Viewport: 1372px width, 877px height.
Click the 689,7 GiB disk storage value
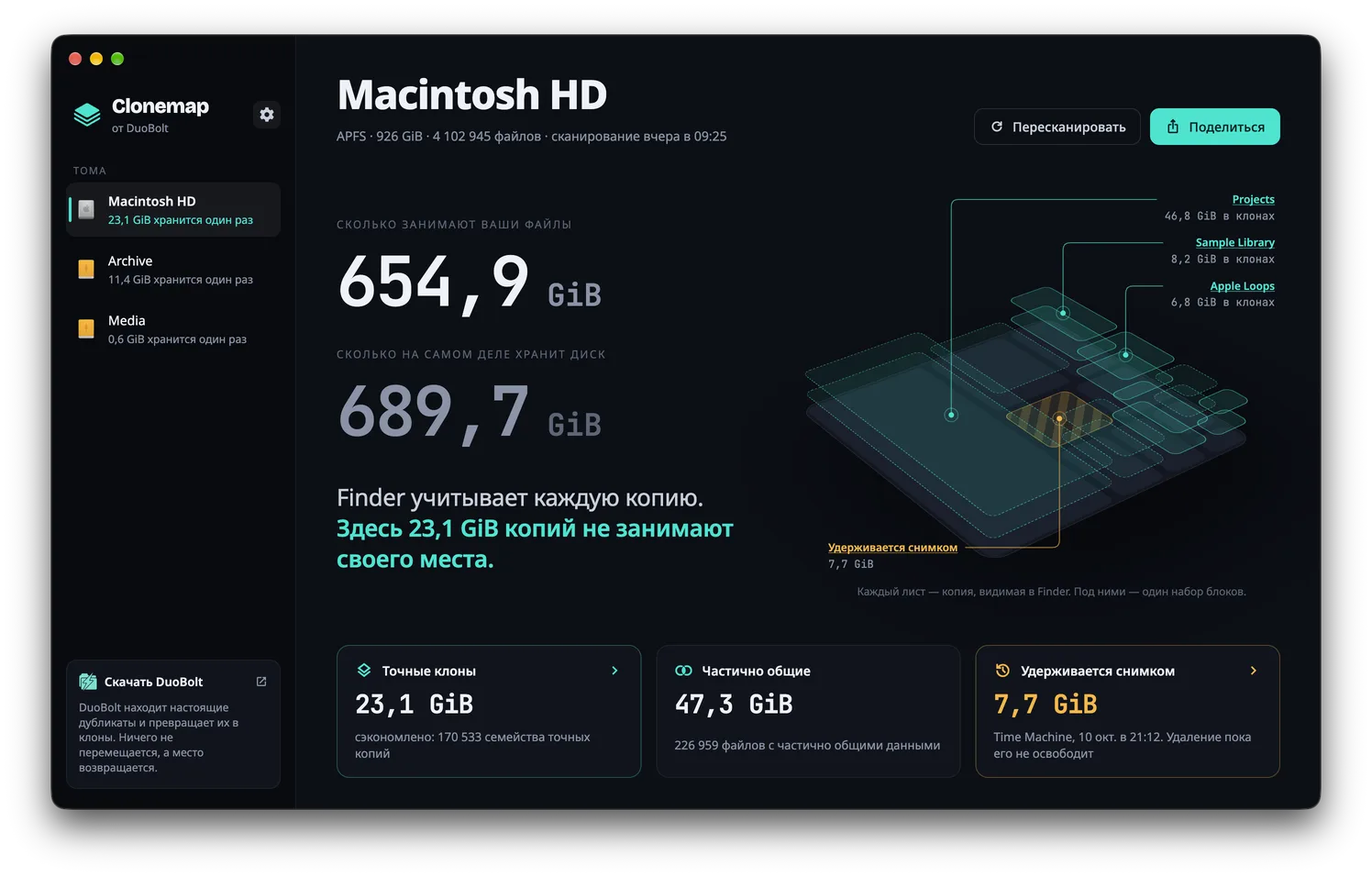470,412
